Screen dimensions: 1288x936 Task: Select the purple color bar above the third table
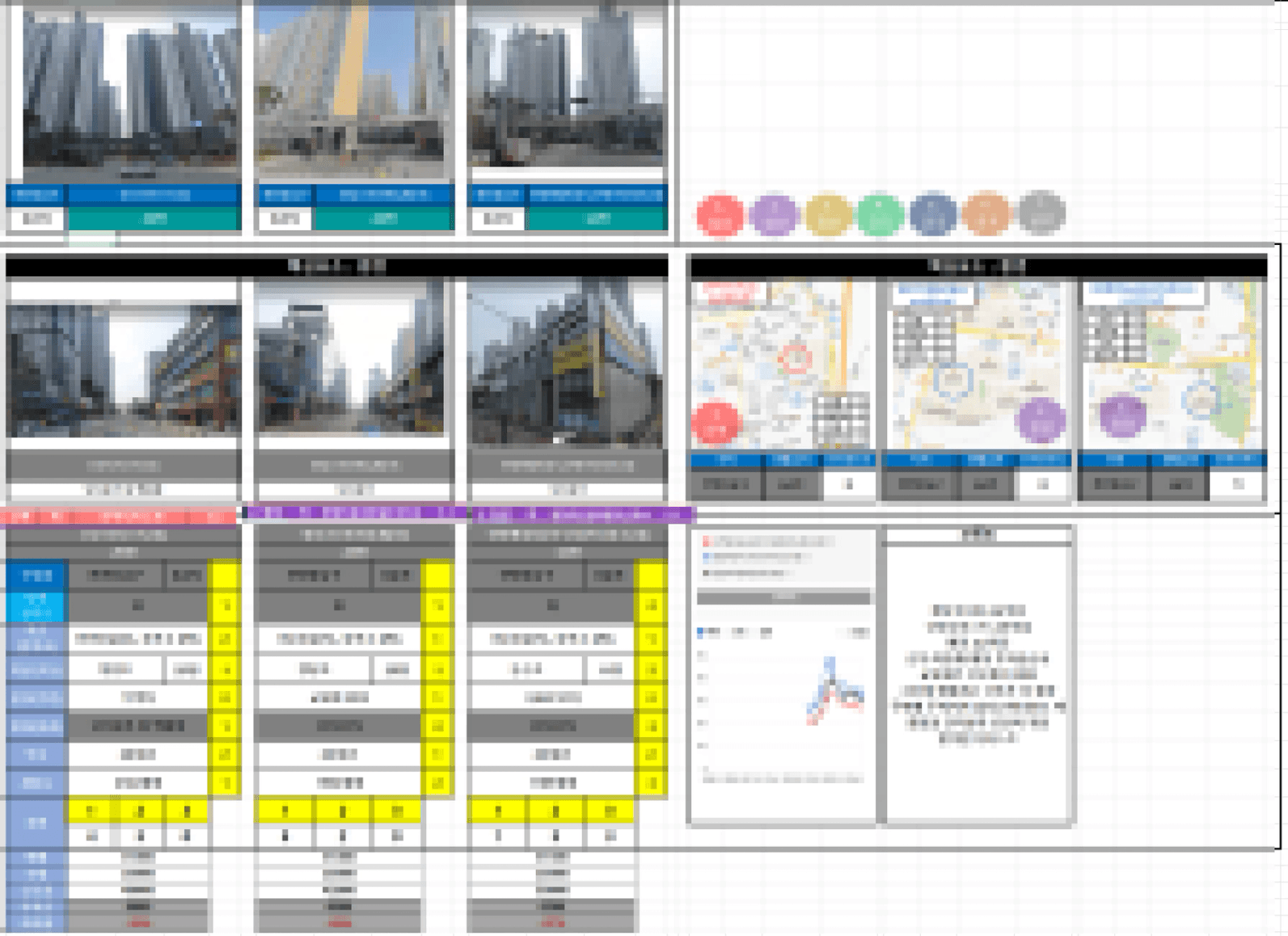click(x=582, y=513)
